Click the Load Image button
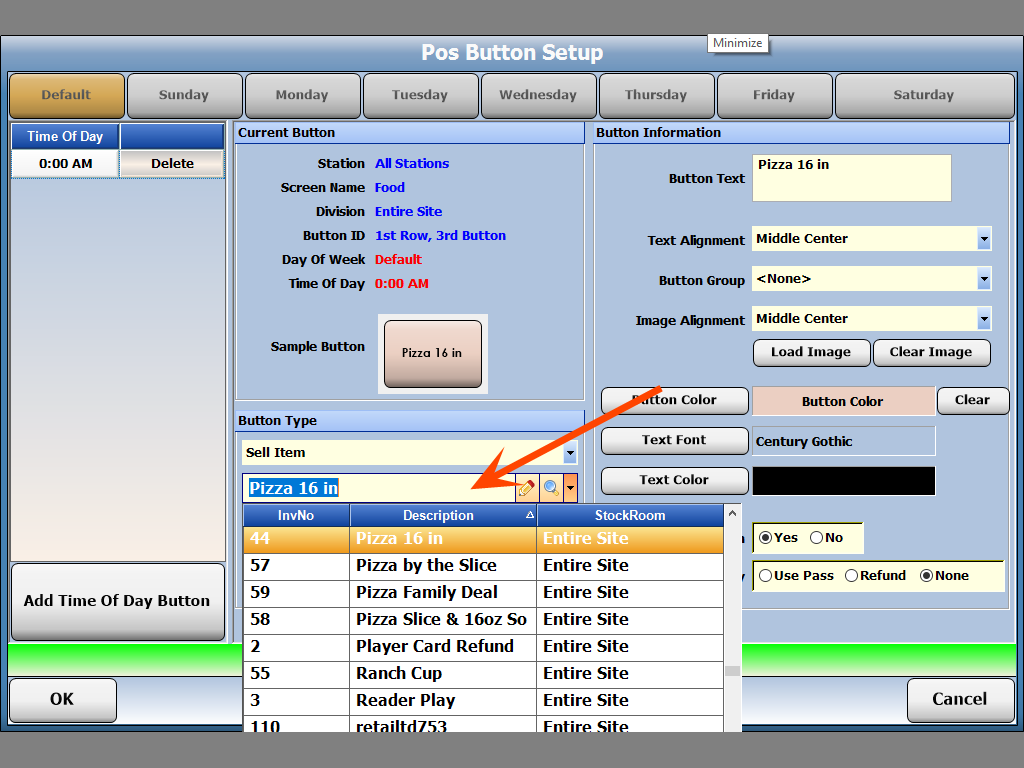This screenshot has height=768, width=1024. click(811, 352)
